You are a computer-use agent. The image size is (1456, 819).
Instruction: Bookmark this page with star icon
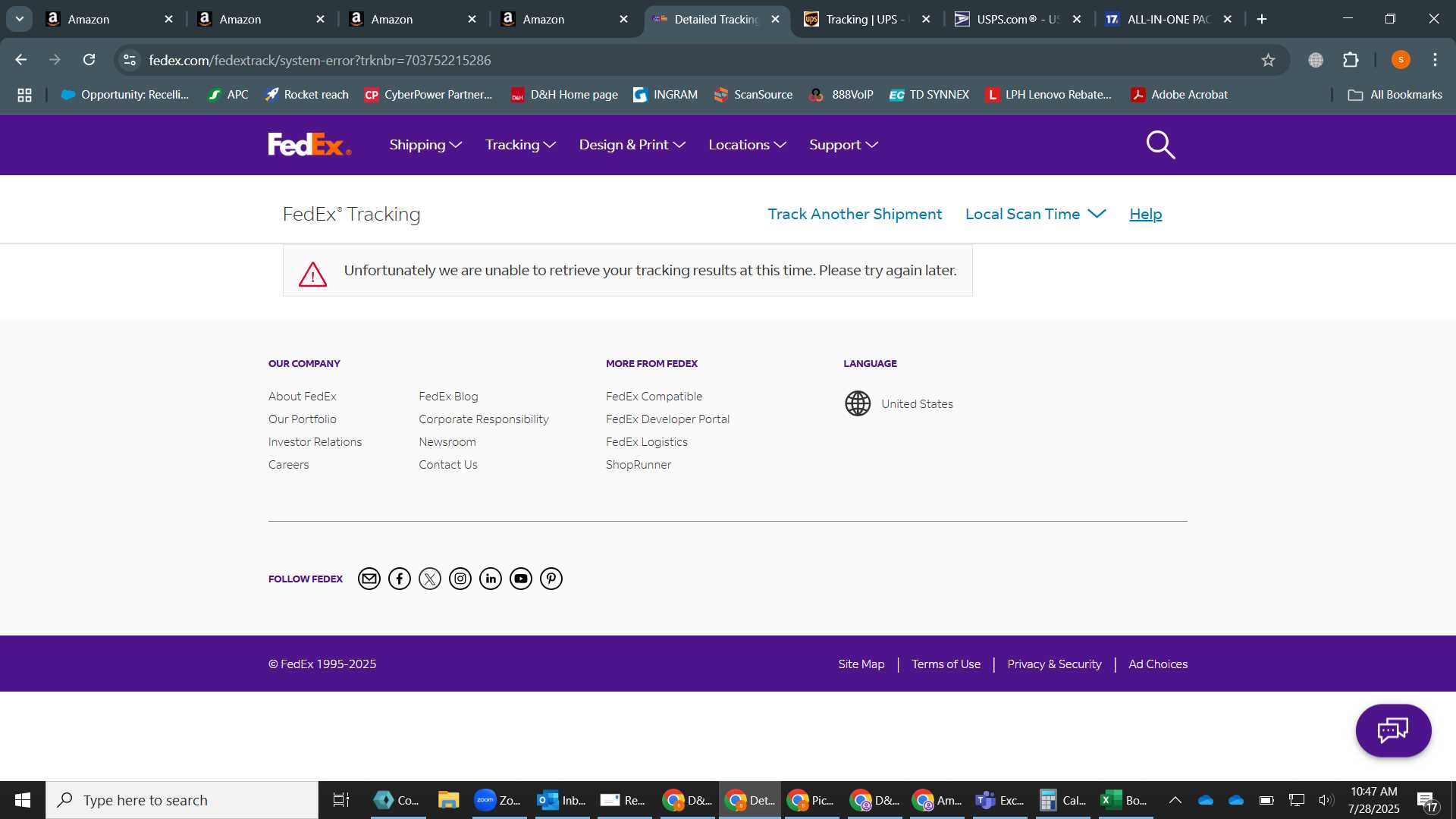(x=1268, y=60)
